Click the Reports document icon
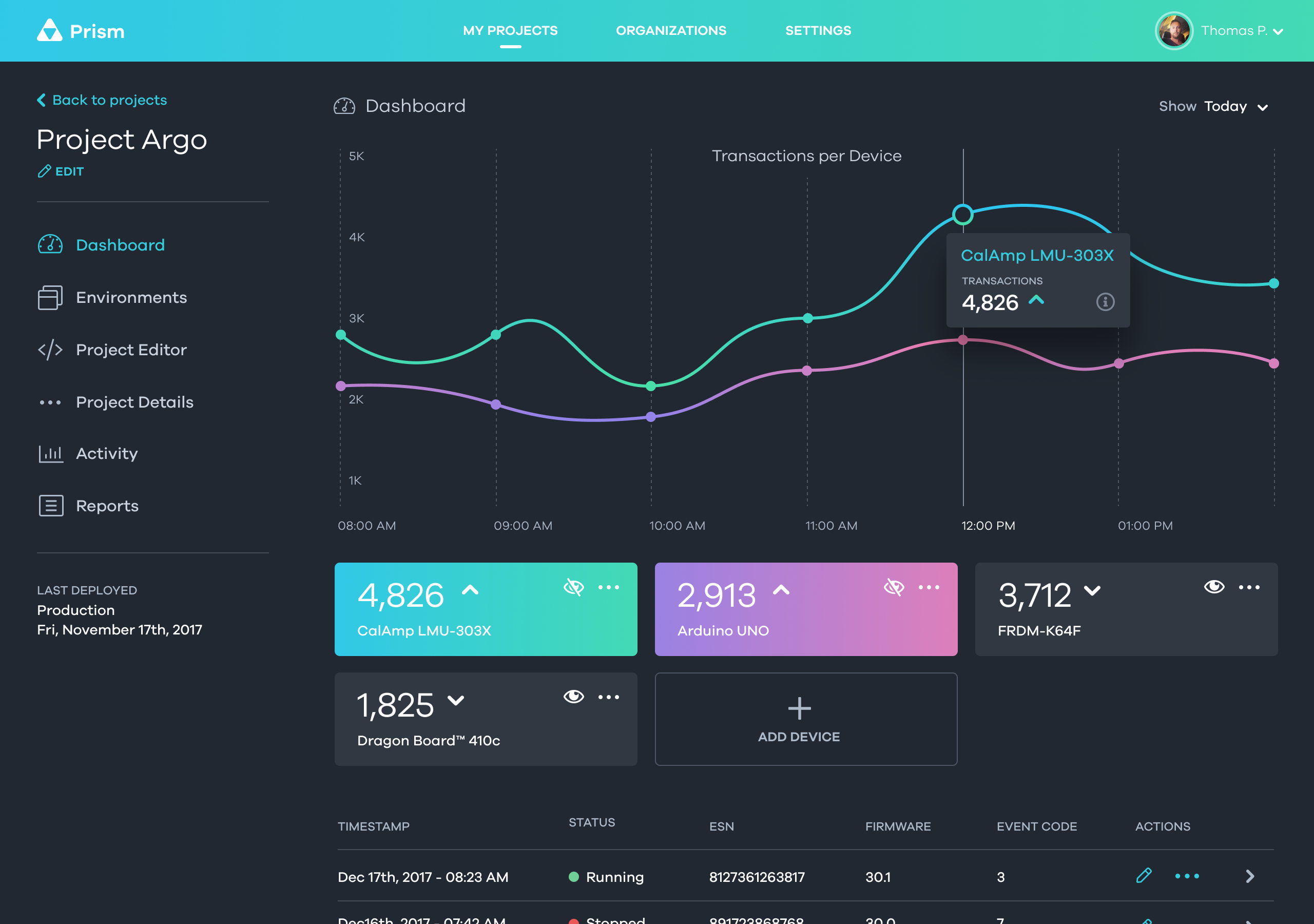1314x924 pixels. (x=50, y=506)
